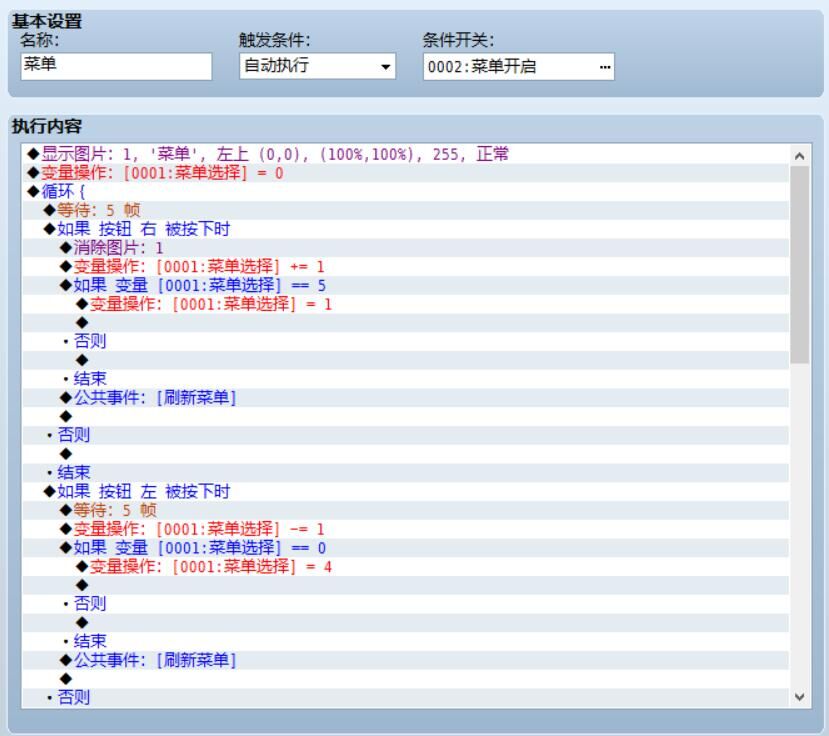Viewport: 829px width, 736px height.
Task: Open the 触发条件 dropdown showing 自动执行
Action: coord(317,66)
